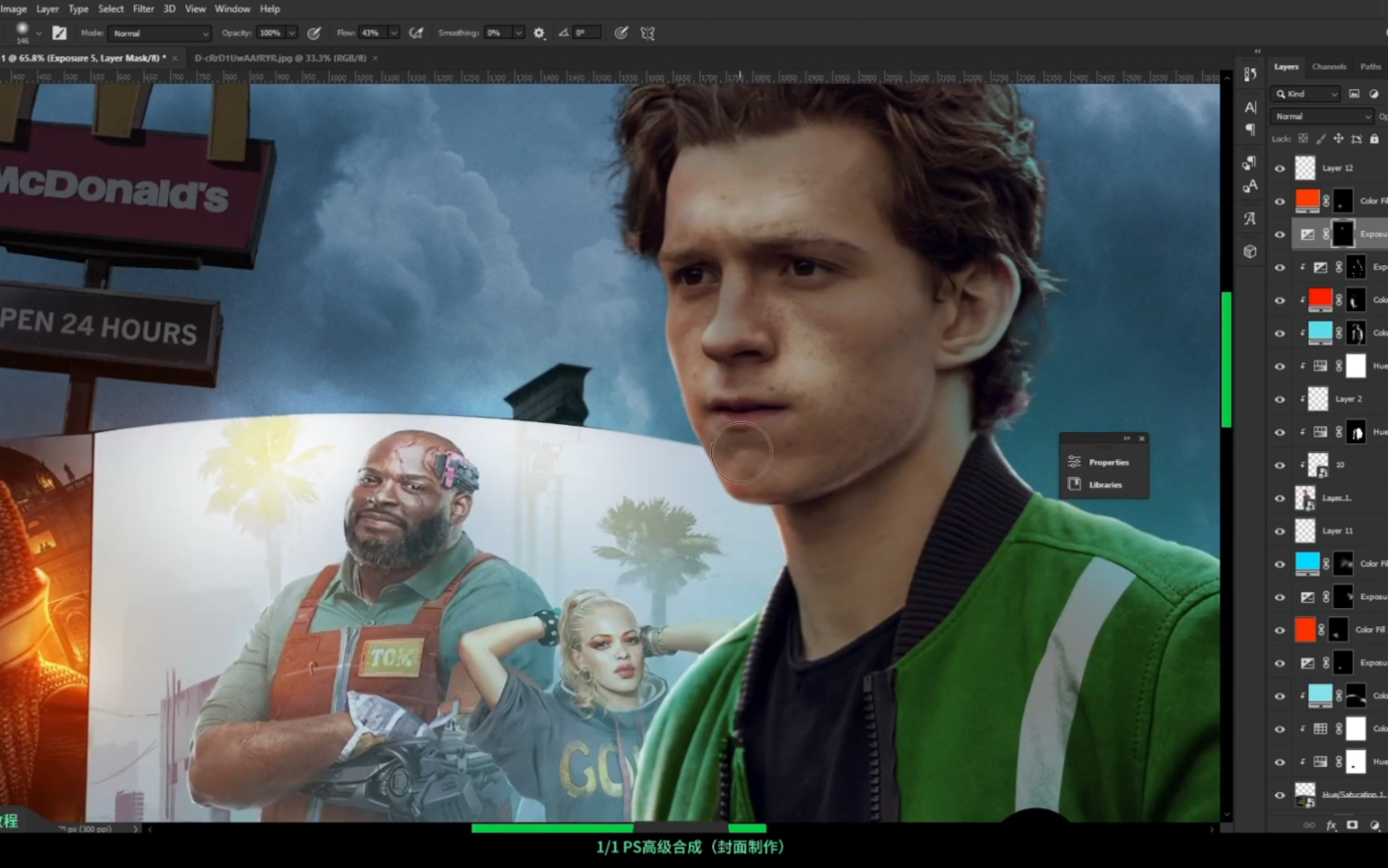Open the brush settings panel toggle icon
Screen dimensions: 1388x868
coord(59,33)
